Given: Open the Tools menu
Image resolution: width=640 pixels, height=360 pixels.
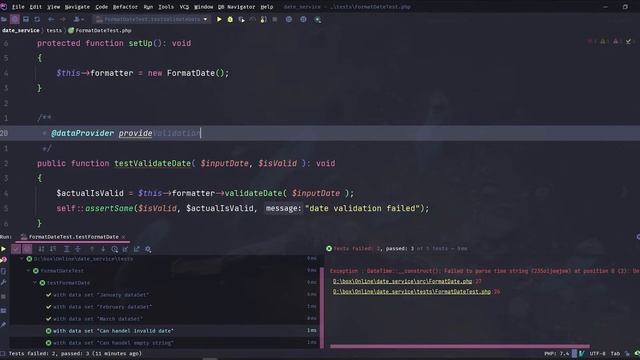Looking at the screenshot, I should tap(166, 7).
